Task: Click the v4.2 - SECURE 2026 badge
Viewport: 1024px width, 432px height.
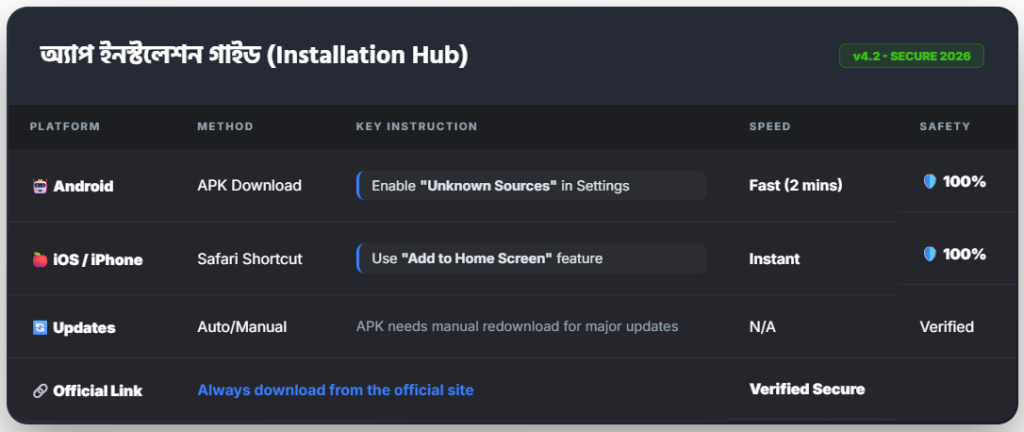Action: pyautogui.click(x=911, y=56)
